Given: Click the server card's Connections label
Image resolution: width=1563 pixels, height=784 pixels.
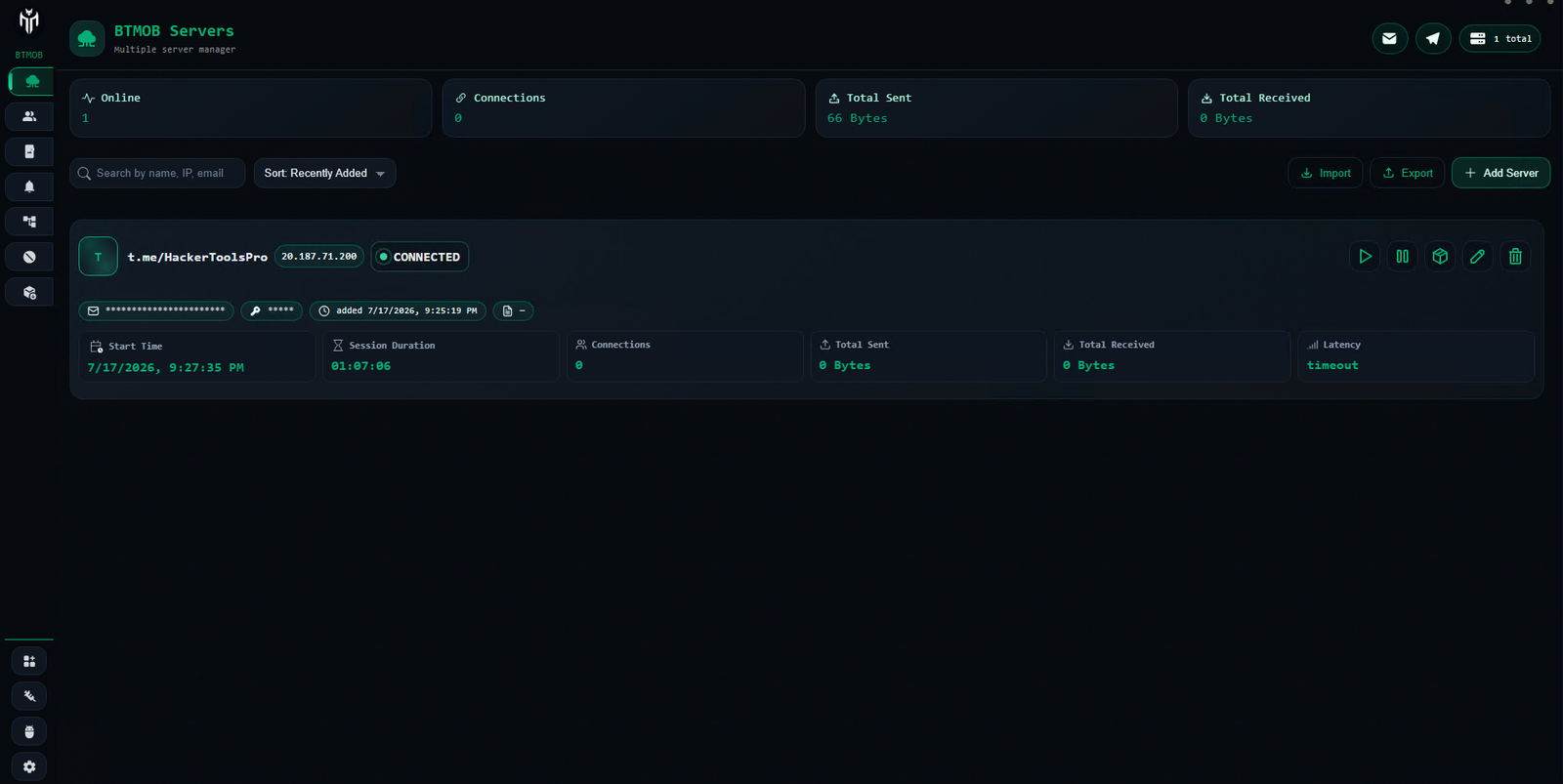Looking at the screenshot, I should pyautogui.click(x=620, y=345).
